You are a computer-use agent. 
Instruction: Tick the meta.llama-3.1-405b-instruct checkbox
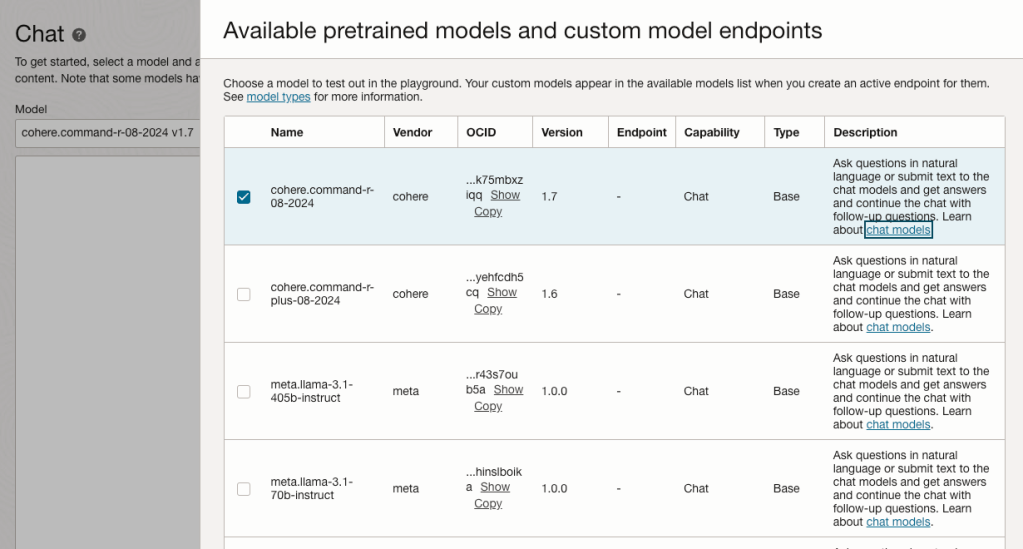[x=244, y=391]
